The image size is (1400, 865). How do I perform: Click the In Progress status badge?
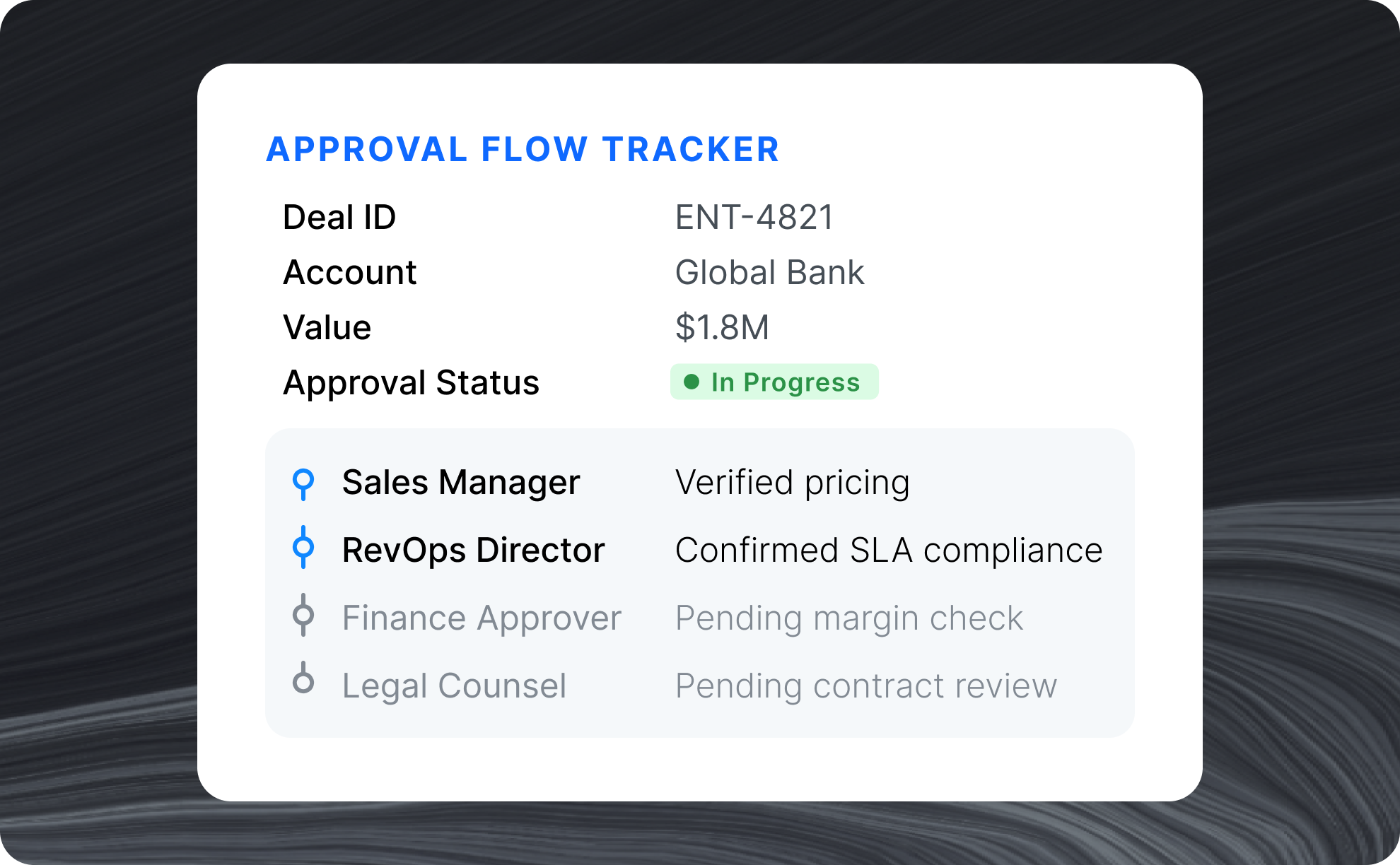click(774, 382)
